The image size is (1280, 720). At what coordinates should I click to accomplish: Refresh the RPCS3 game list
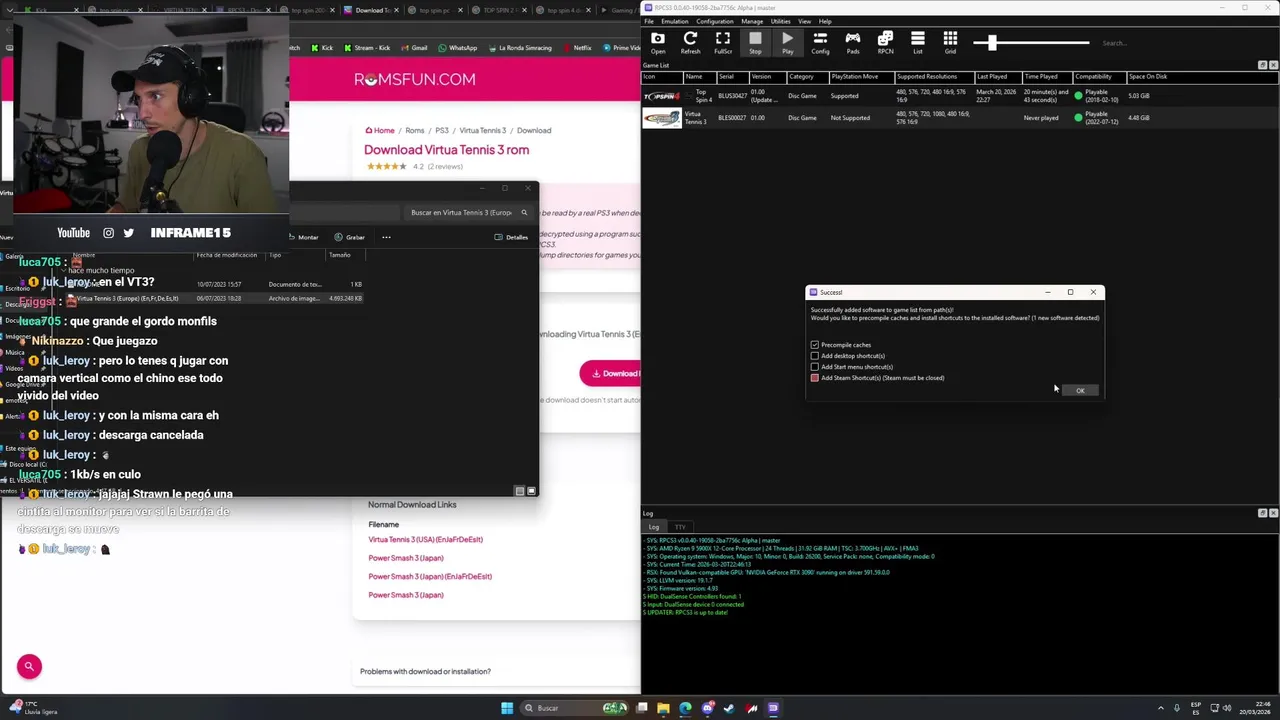tap(690, 43)
